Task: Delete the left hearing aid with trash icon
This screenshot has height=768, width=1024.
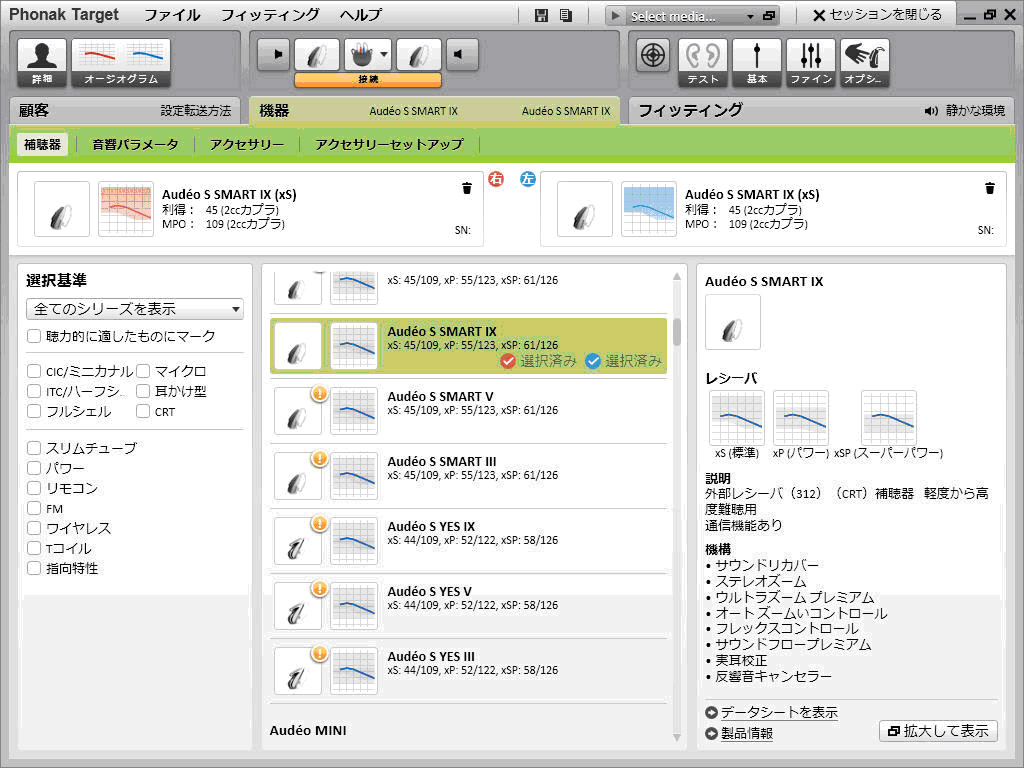Action: (990, 188)
